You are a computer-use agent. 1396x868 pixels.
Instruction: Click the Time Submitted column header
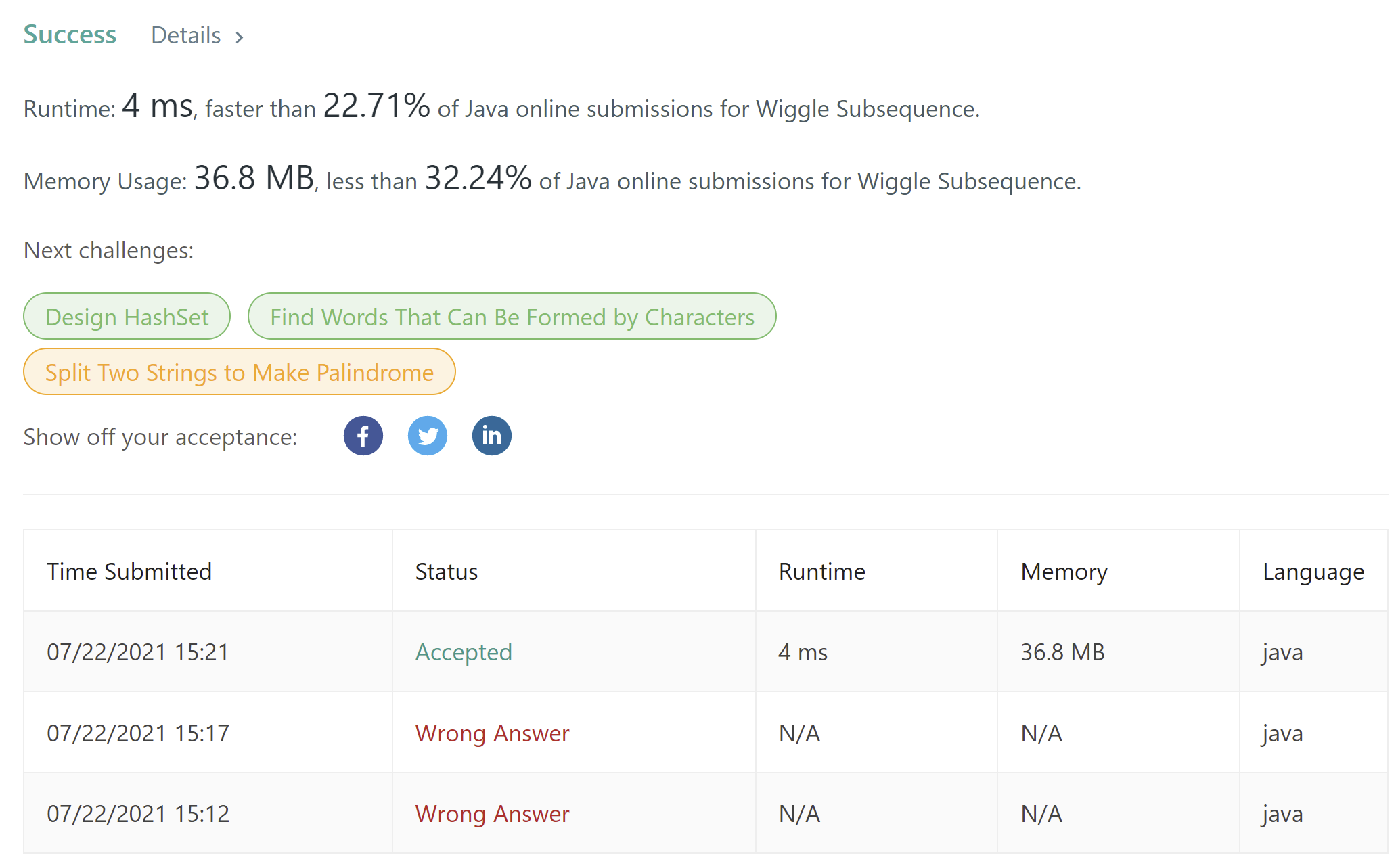coord(129,572)
